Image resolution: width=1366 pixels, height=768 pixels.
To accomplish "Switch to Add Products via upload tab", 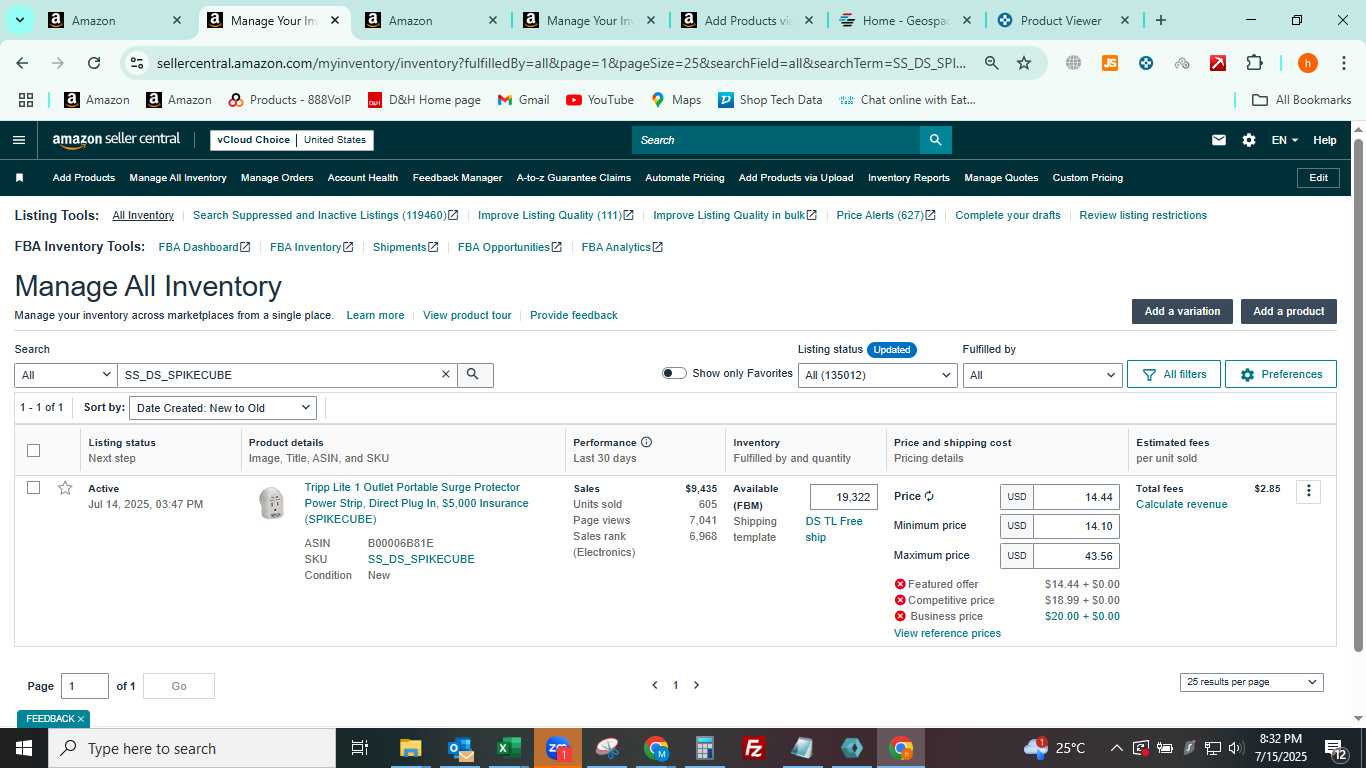I will click(x=747, y=20).
